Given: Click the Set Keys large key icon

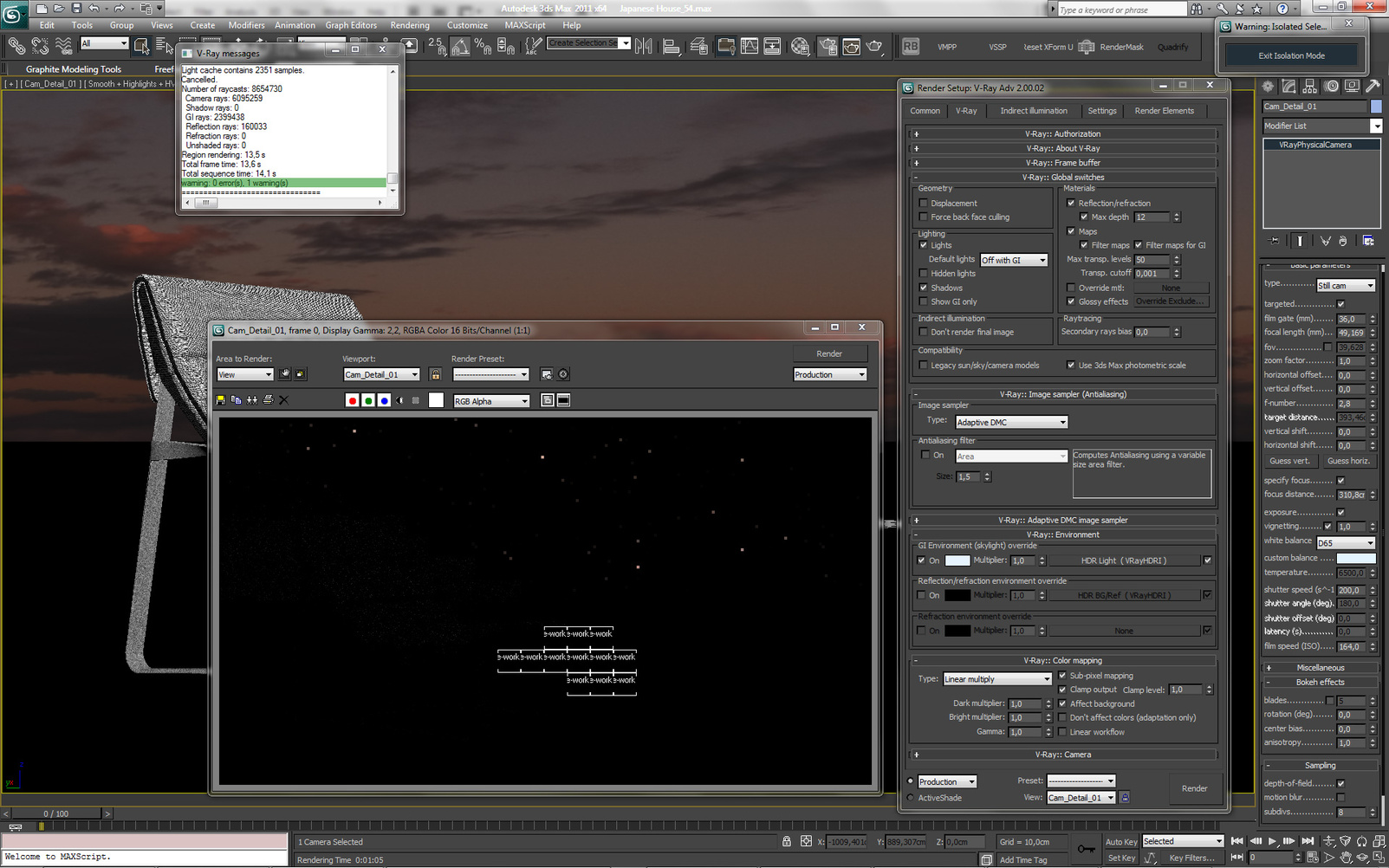Looking at the screenshot, I should 1086,849.
